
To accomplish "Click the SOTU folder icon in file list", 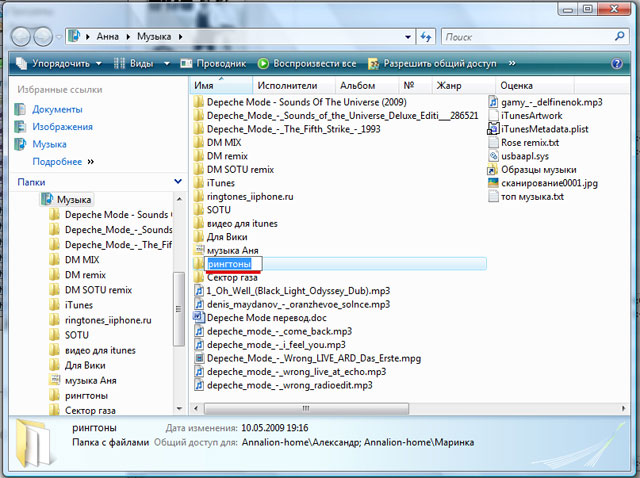I will click(198, 210).
